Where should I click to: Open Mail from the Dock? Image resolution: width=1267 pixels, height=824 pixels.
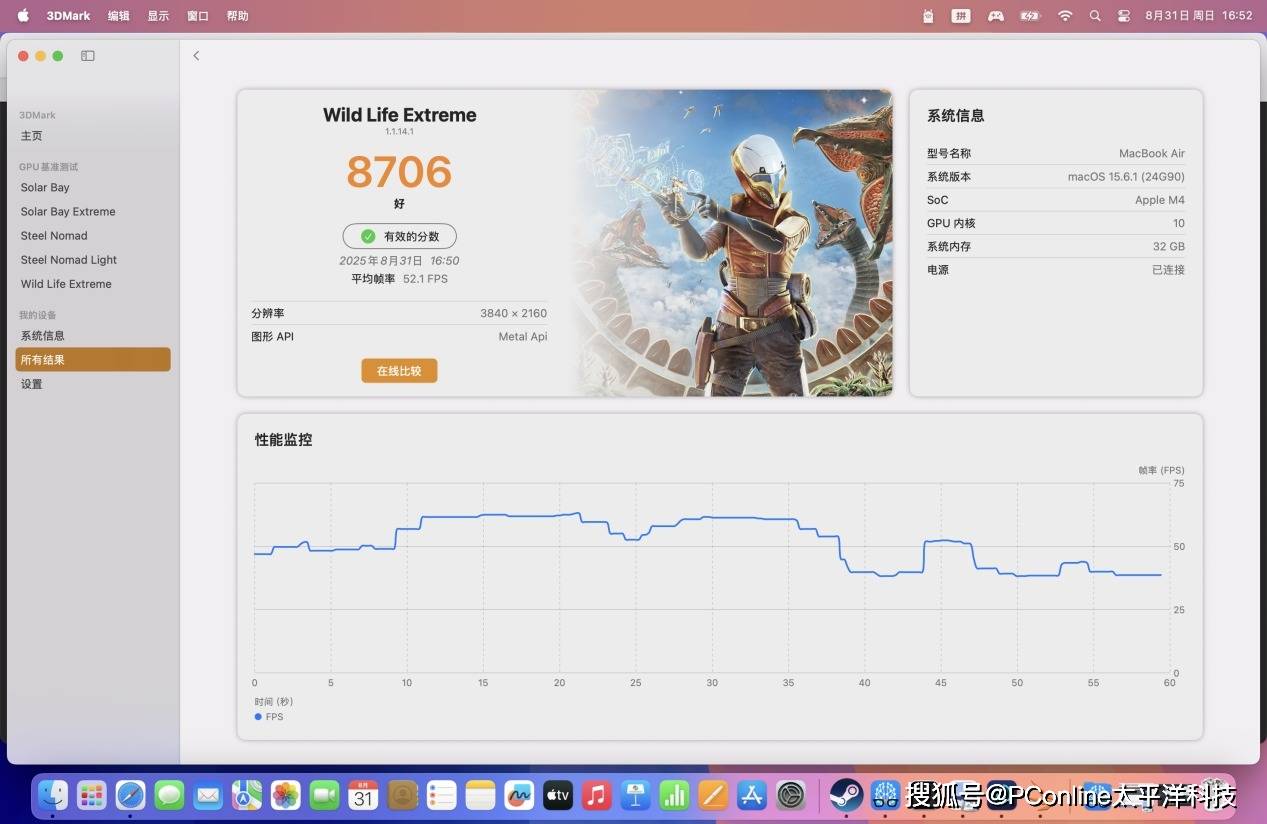pyautogui.click(x=208, y=795)
